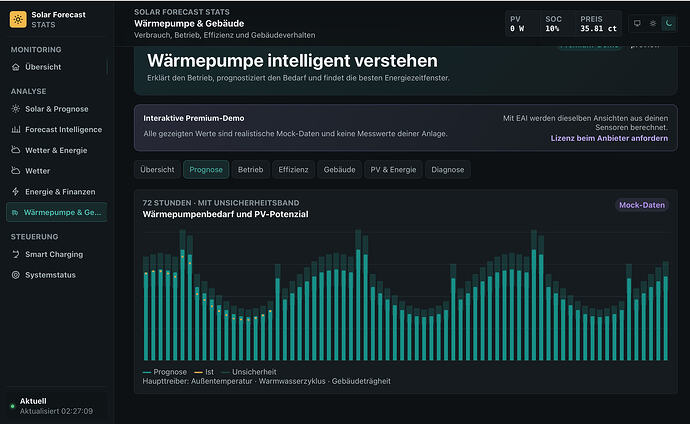Click Aktualisiert 02:27:09 status text
690x424 pixels.
point(56,411)
